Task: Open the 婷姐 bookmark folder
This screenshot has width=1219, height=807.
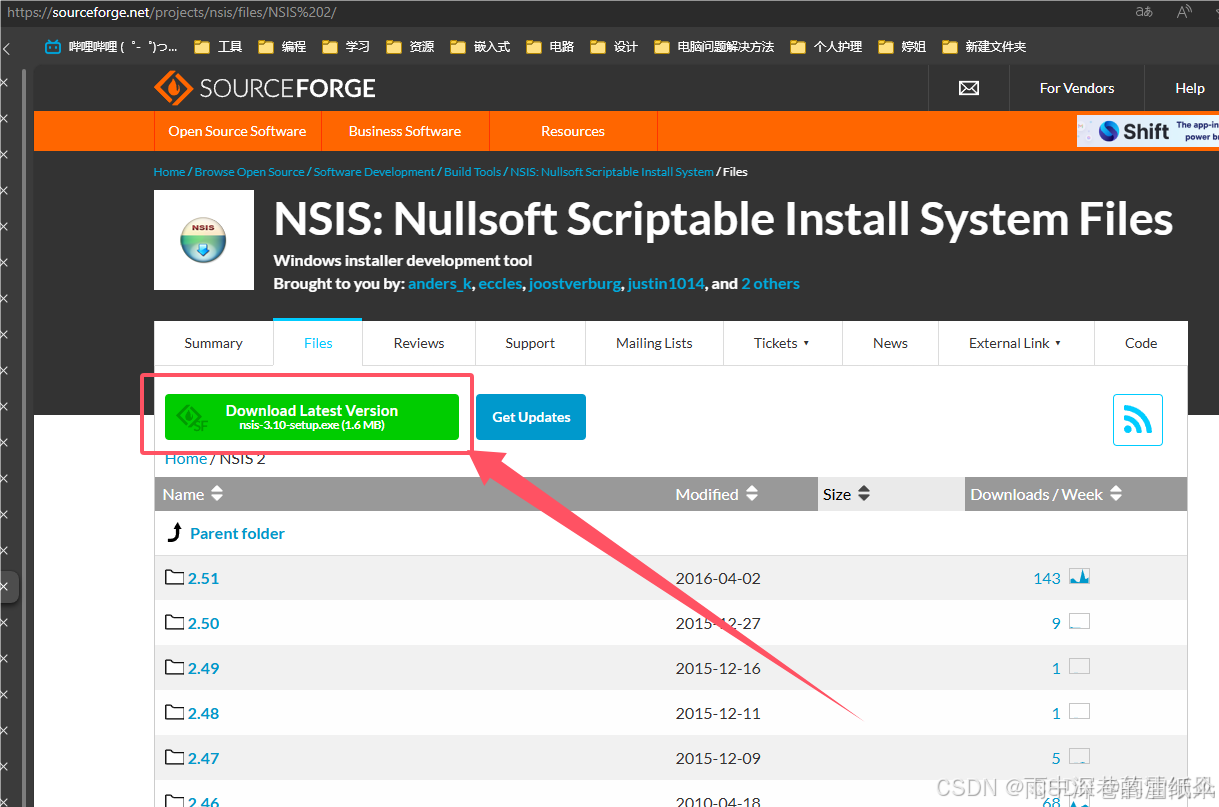Action: click(902, 46)
